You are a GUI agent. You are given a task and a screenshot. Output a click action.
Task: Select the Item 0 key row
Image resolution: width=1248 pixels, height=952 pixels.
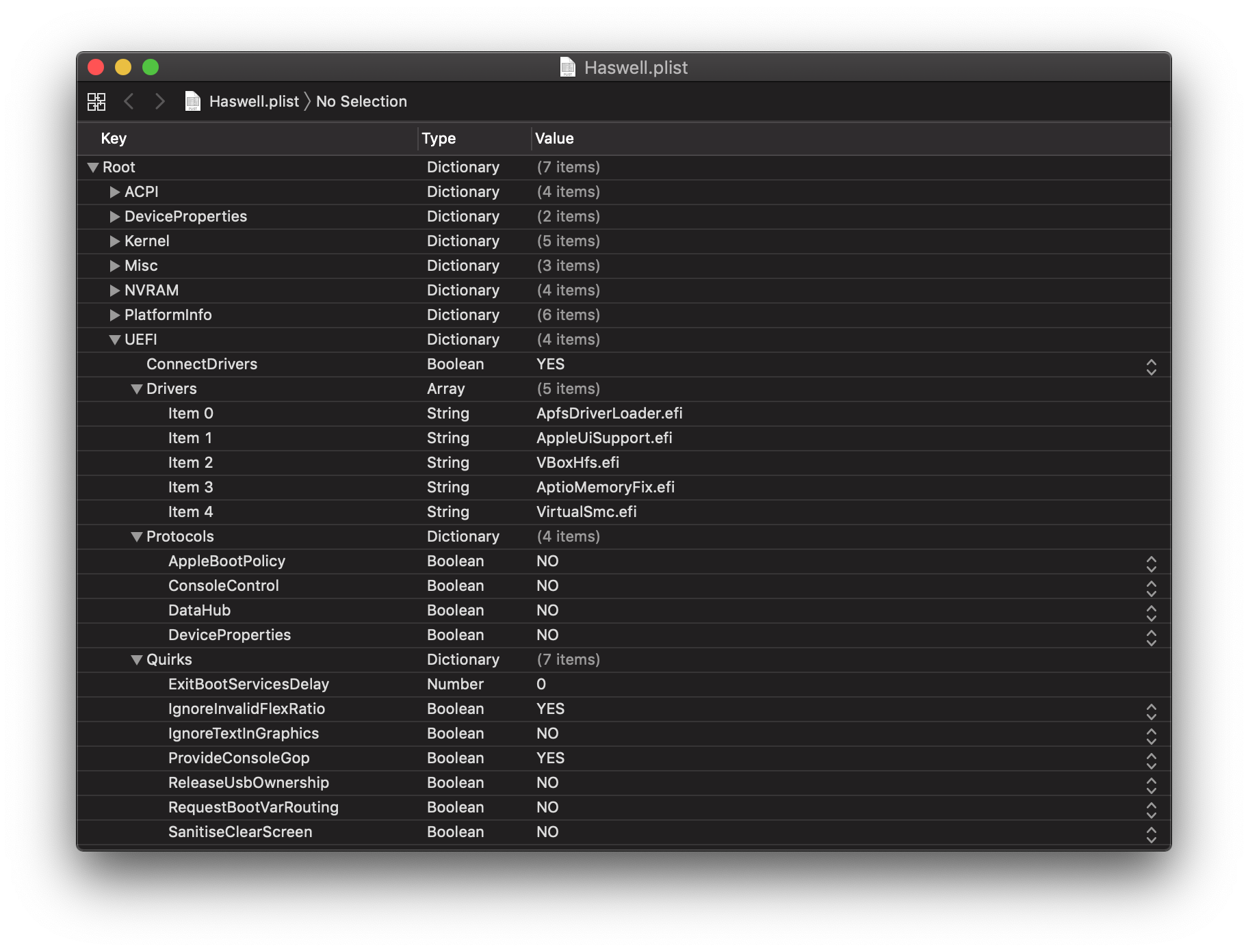(x=191, y=414)
